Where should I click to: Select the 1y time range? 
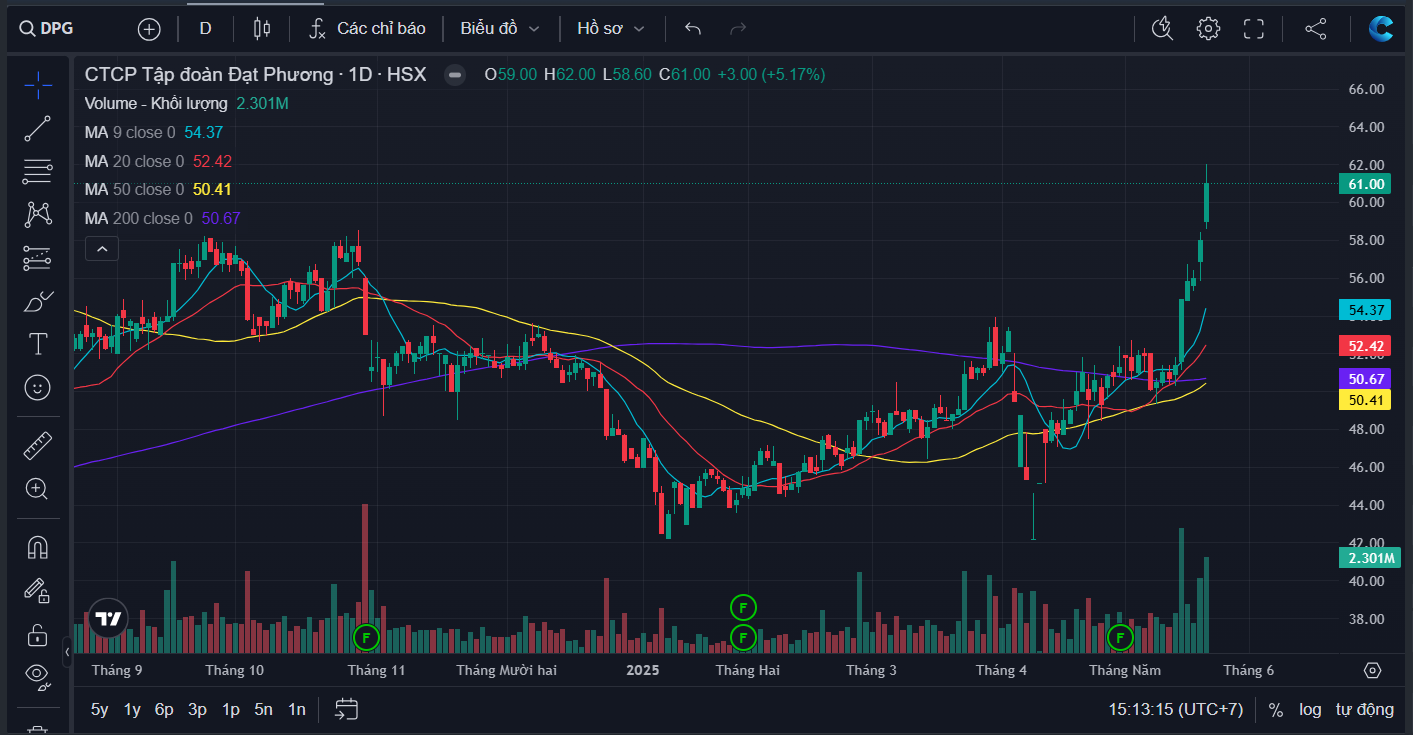132,710
